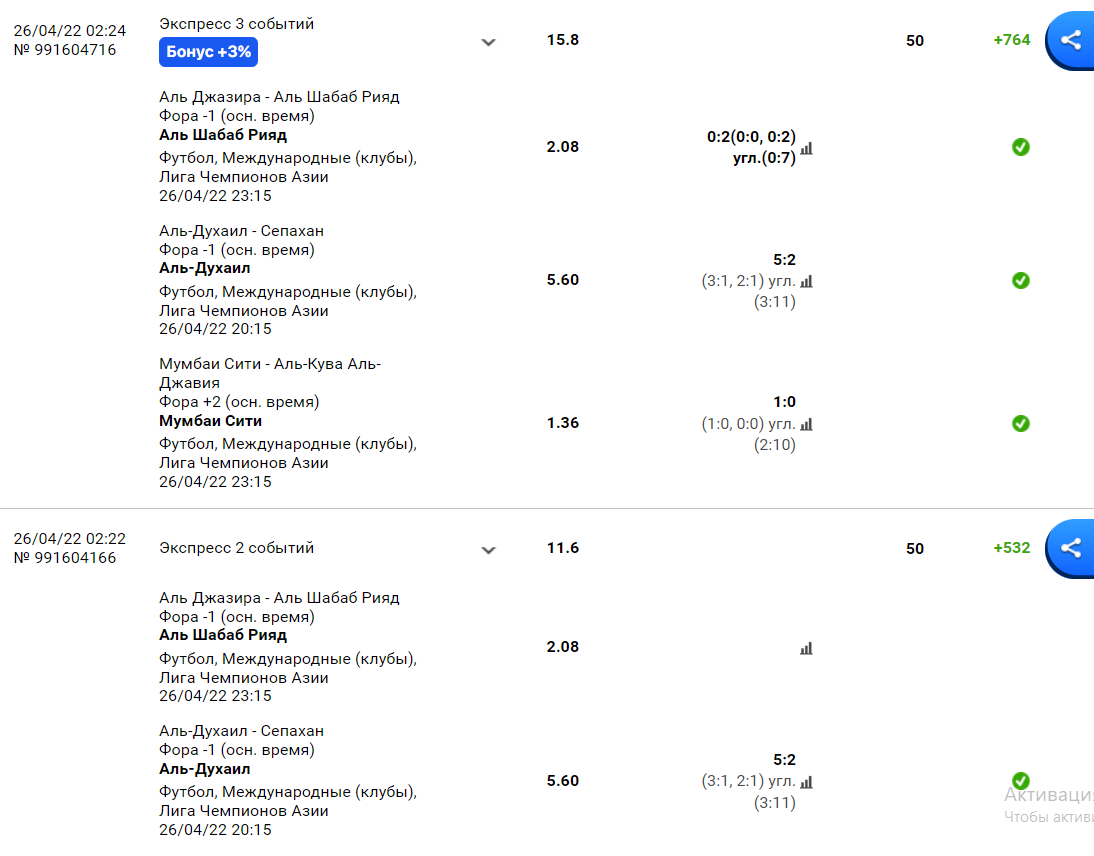Open Мумбаи Сити - Аль-Кува Аль-Джавия match
The width and height of the screenshot is (1094, 856).
click(270, 373)
